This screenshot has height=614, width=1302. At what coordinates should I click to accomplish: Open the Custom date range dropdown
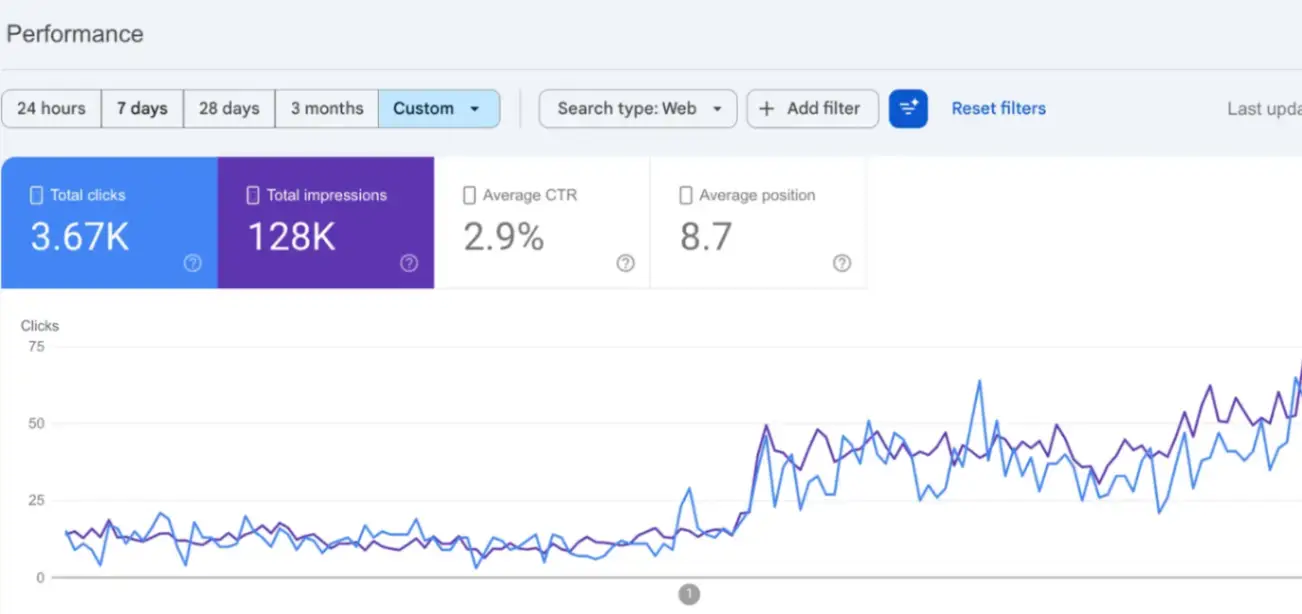[x=439, y=109]
